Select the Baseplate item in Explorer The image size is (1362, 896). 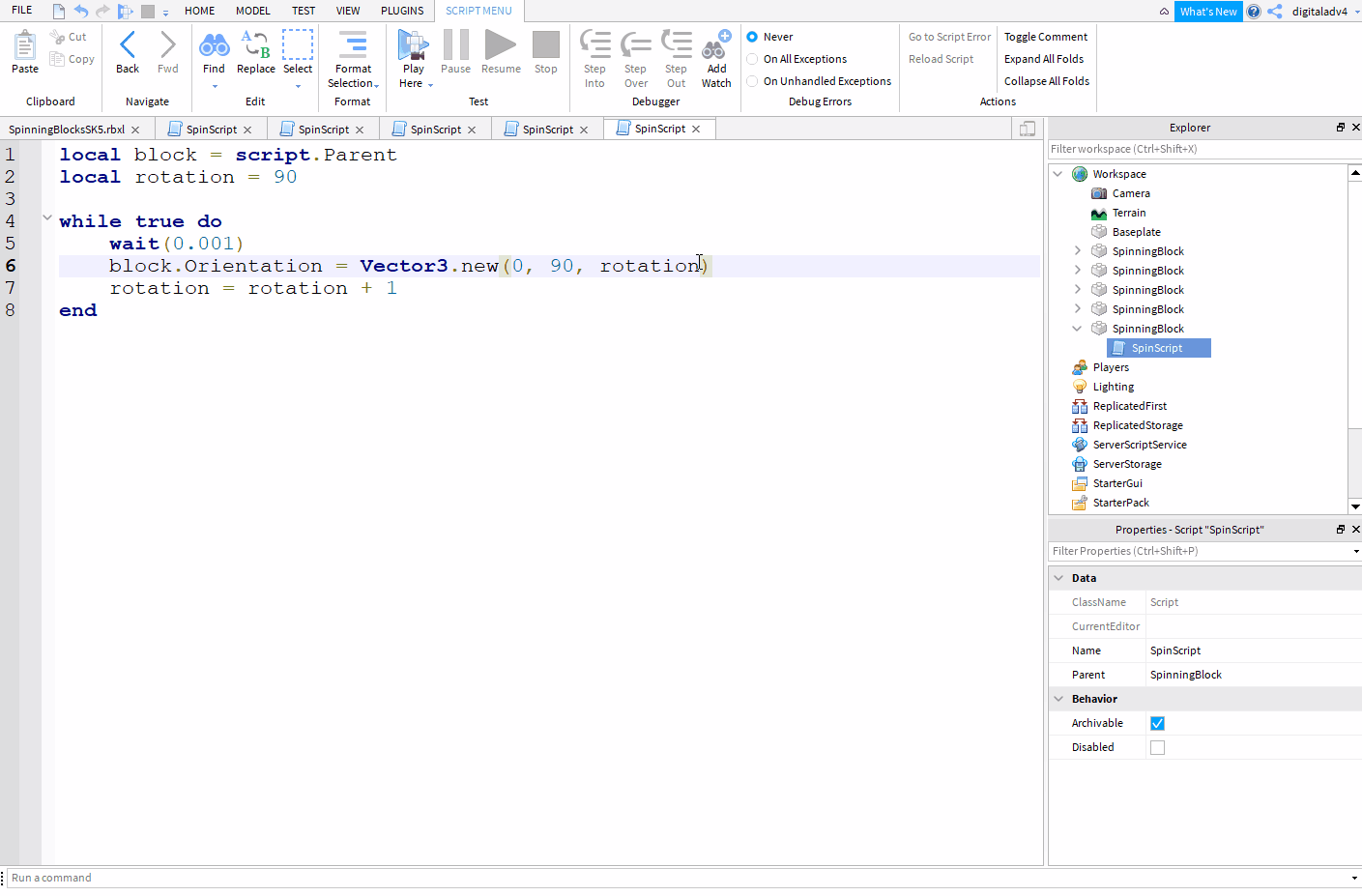pyautogui.click(x=1137, y=232)
